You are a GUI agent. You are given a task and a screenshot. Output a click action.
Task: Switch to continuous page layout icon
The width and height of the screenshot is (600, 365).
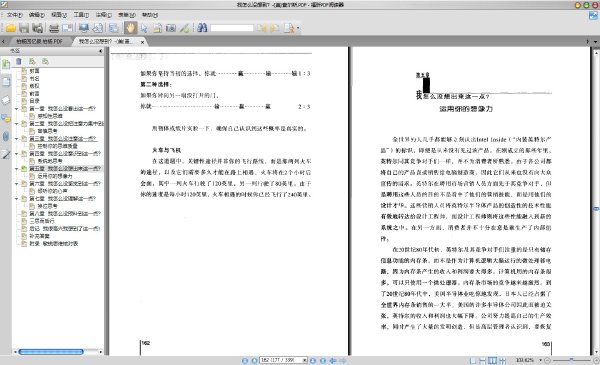483,360
